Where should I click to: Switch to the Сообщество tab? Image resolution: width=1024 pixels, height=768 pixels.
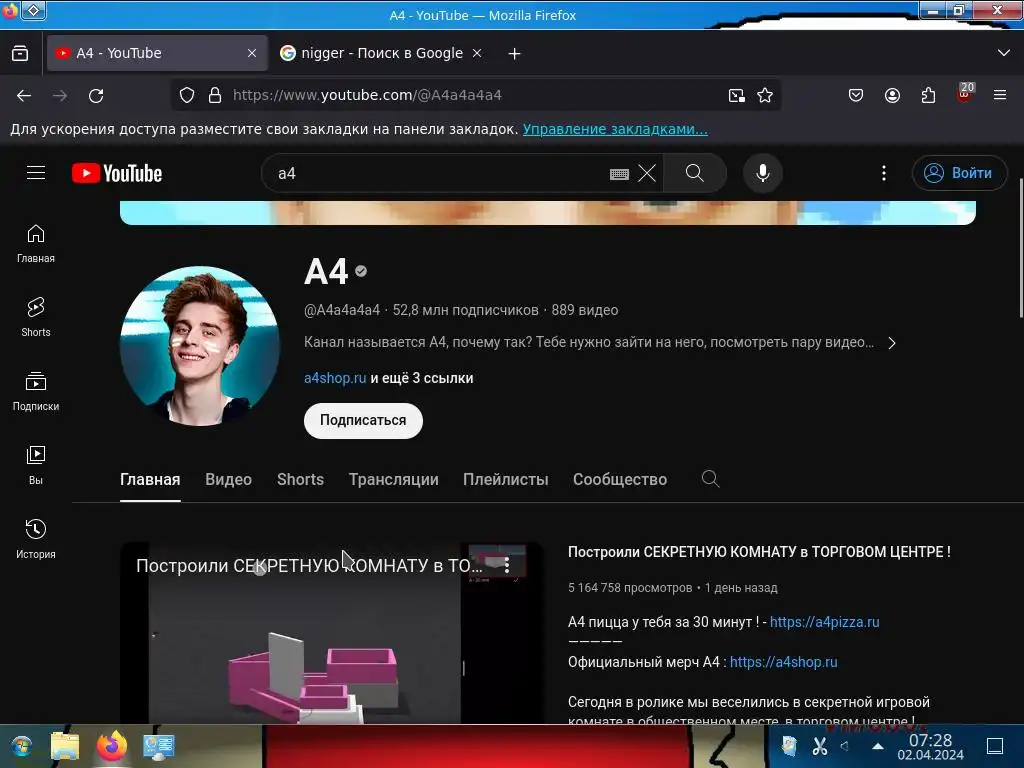(x=620, y=479)
